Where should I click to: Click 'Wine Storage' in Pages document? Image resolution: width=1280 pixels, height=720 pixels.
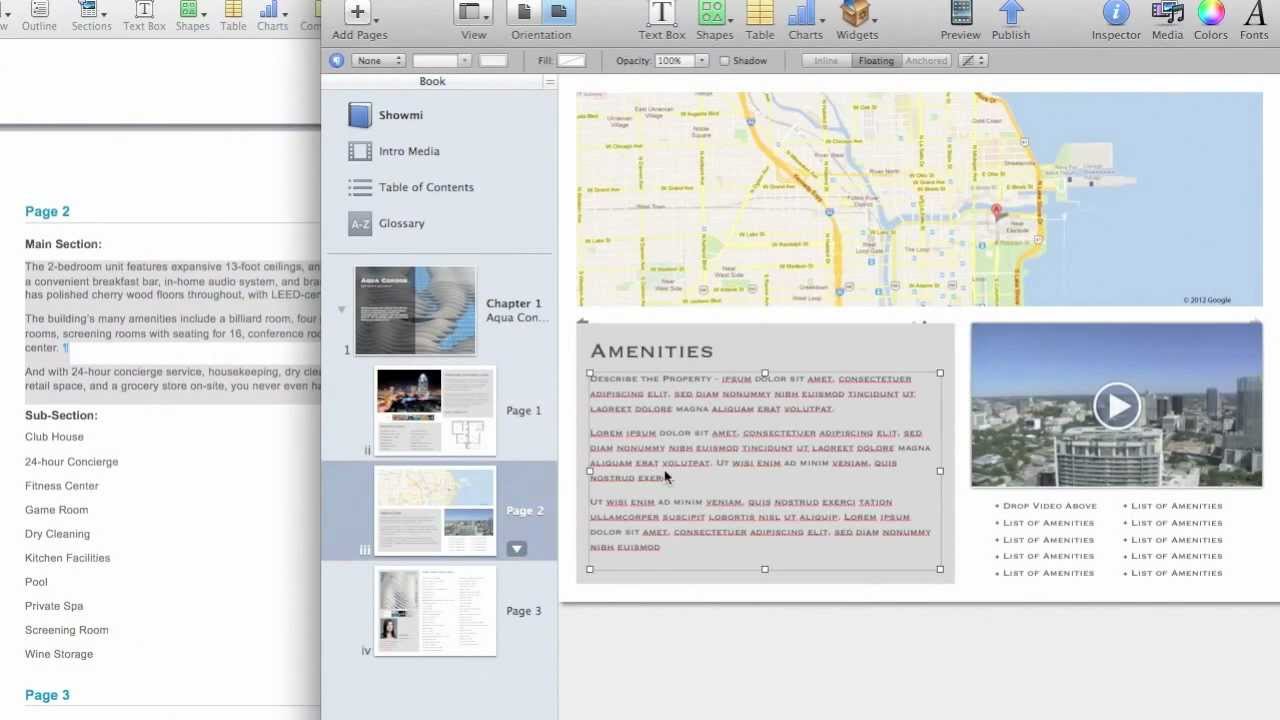pos(59,654)
